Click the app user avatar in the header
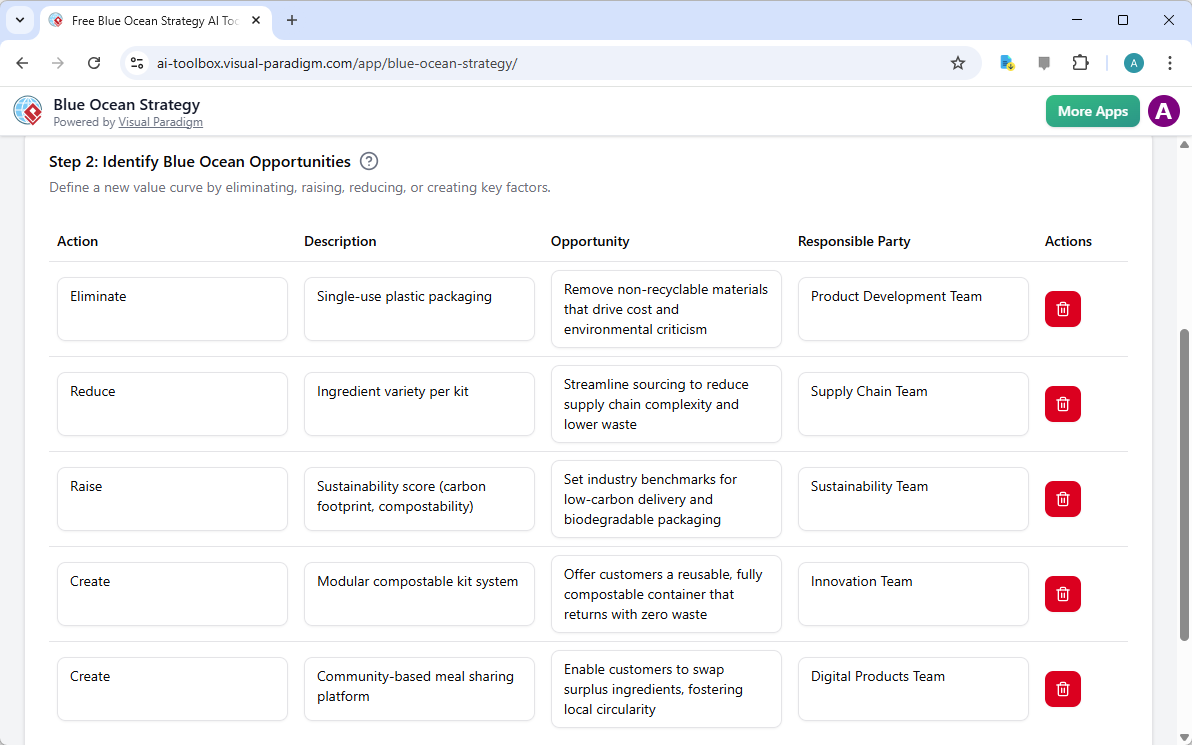This screenshot has height=745, width=1192. (x=1163, y=111)
